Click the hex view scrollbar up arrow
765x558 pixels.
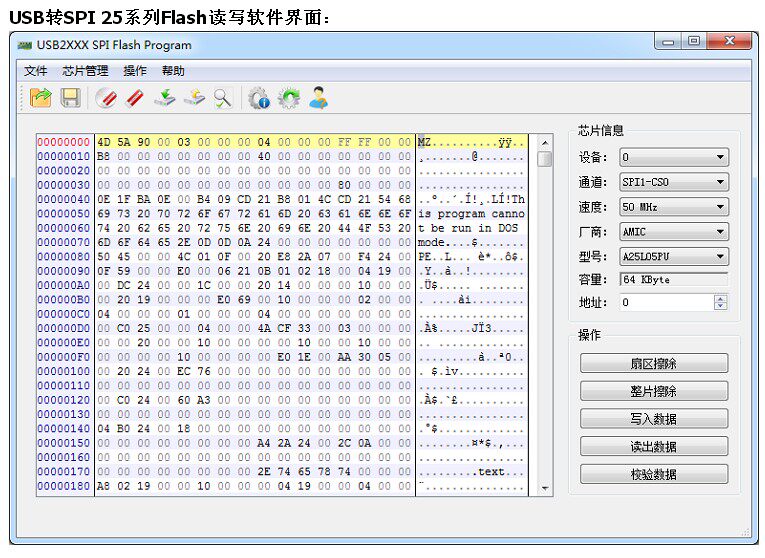(545, 143)
